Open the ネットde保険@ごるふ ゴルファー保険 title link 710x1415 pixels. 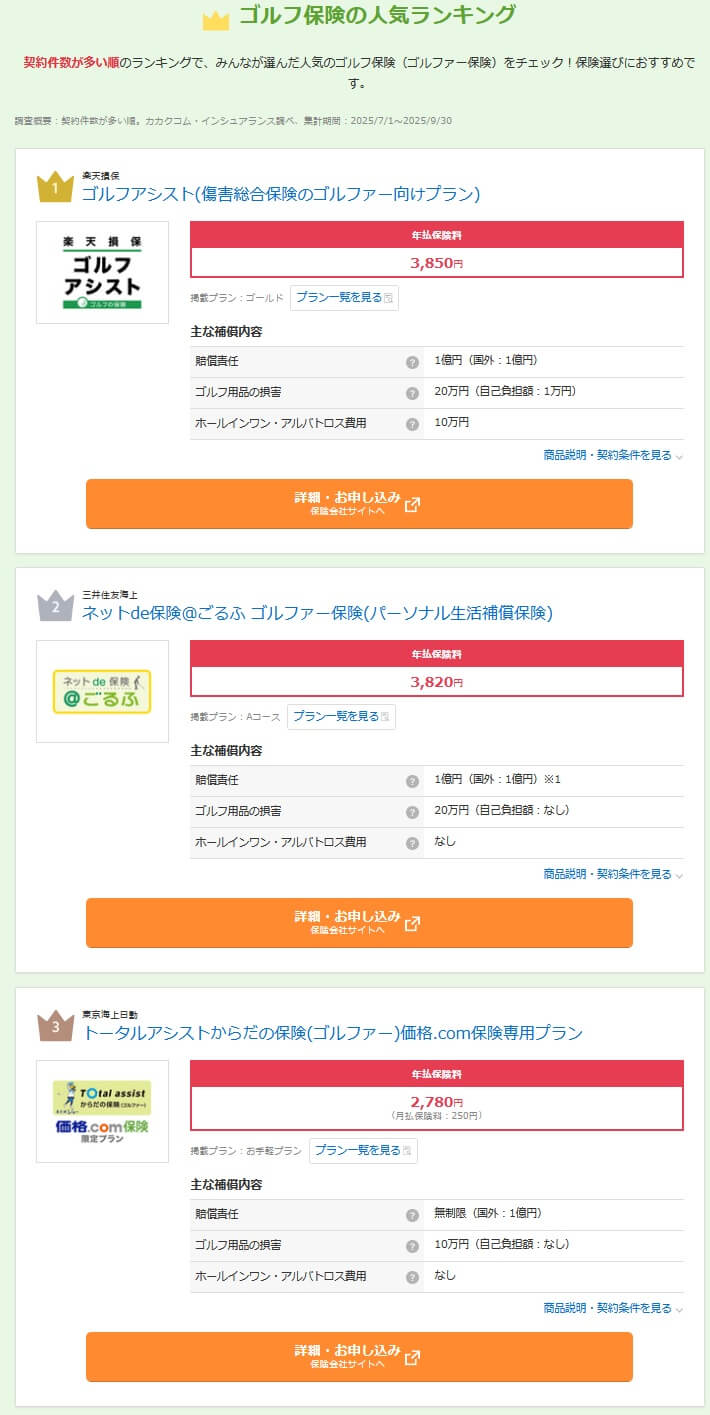point(317,613)
